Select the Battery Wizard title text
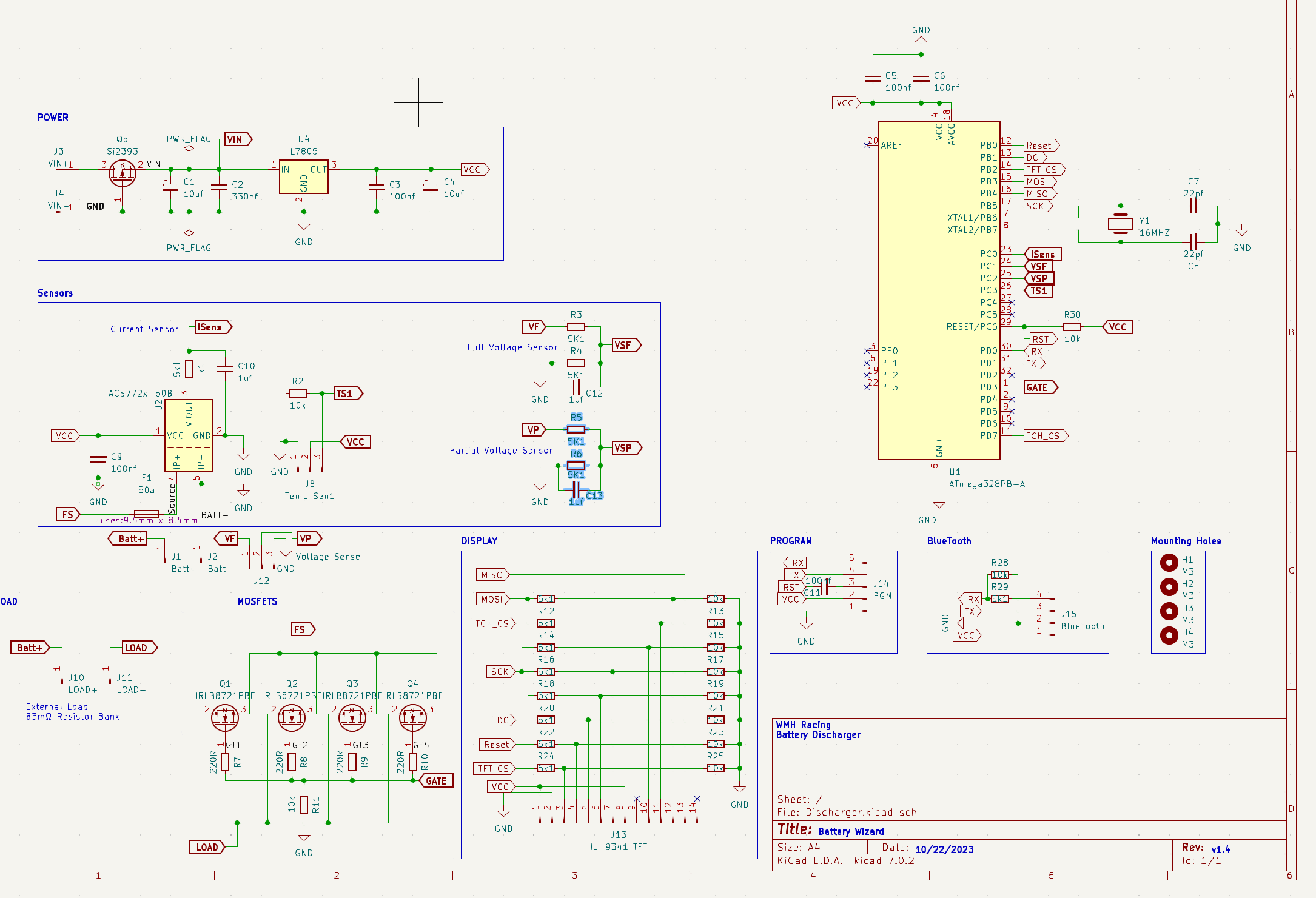This screenshot has height=898, width=1316. coord(851,831)
